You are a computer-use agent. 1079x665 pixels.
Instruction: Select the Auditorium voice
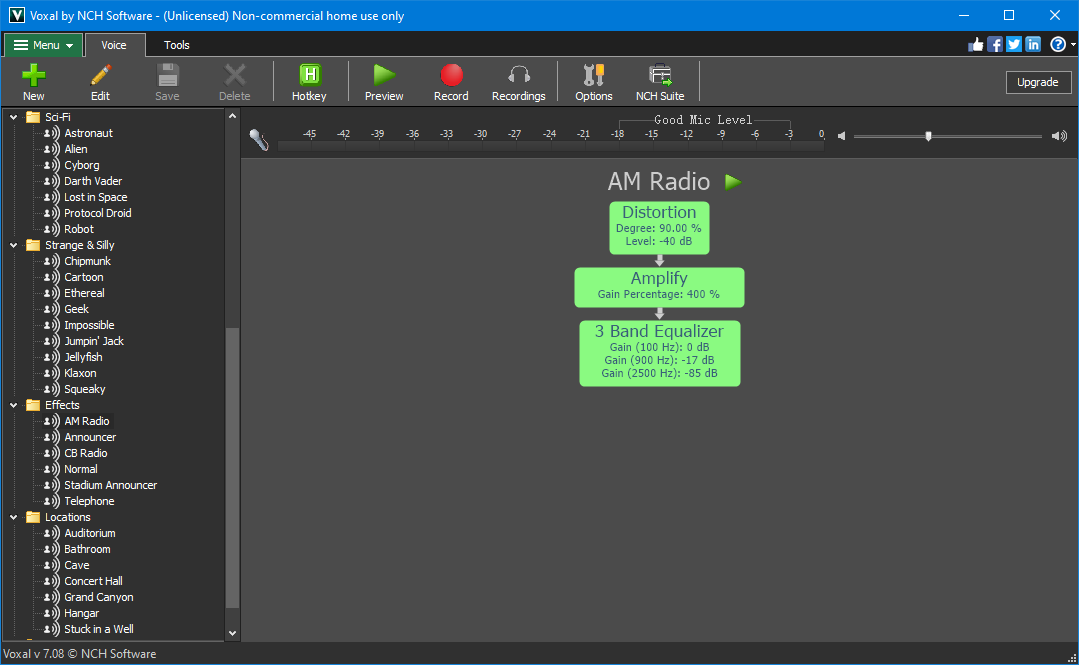[x=89, y=533]
